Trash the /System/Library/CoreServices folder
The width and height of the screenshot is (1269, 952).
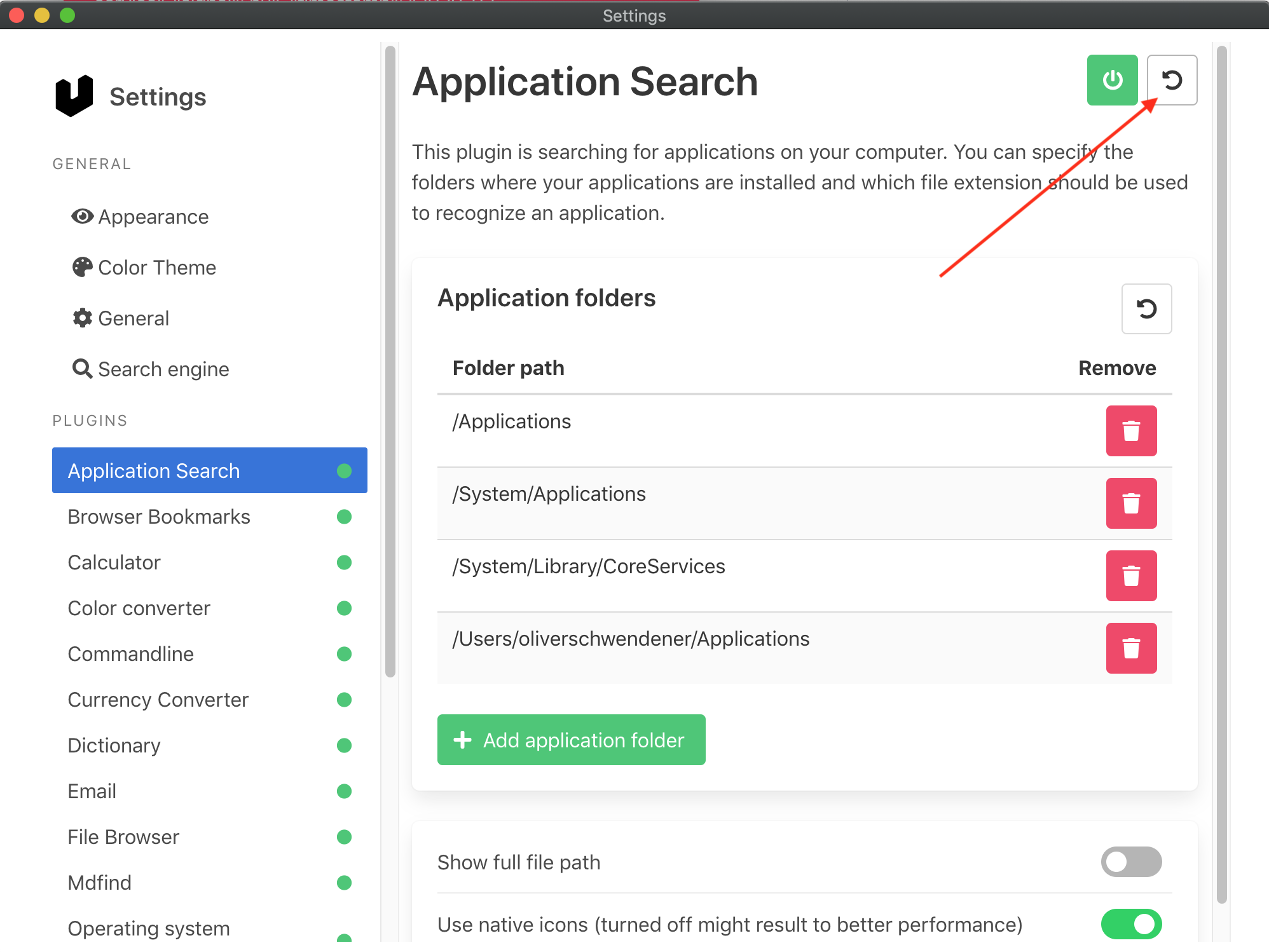pos(1131,576)
